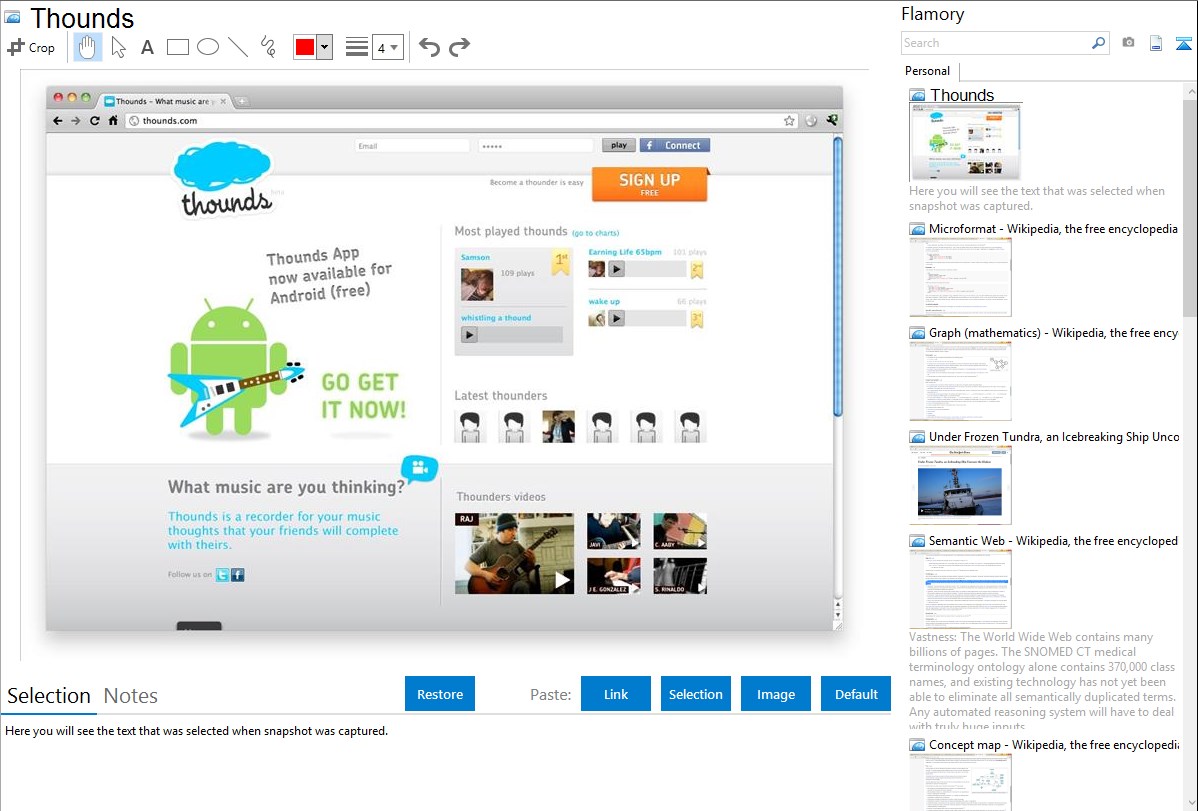
Task: Open the Semantic Web snapshot thumbnail
Action: 960,589
